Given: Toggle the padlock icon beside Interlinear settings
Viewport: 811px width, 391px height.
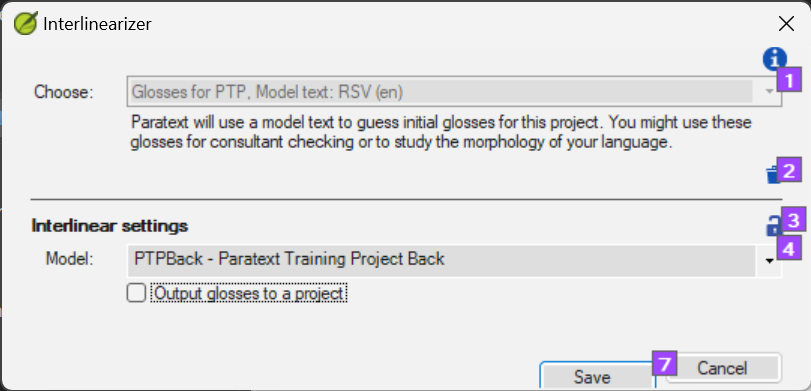Looking at the screenshot, I should tap(773, 226).
